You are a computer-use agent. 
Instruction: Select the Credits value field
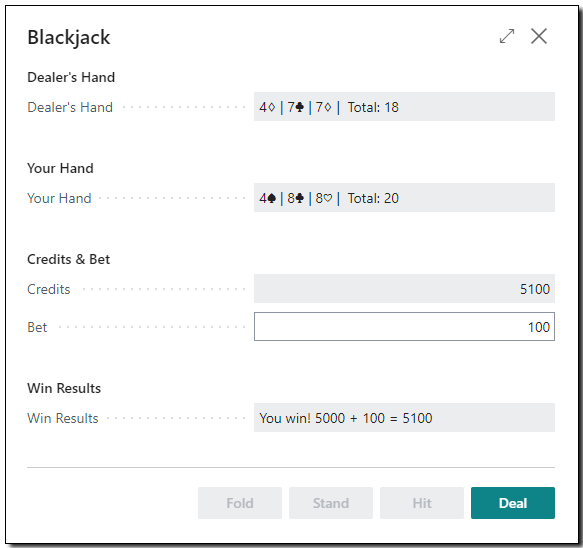(x=404, y=289)
